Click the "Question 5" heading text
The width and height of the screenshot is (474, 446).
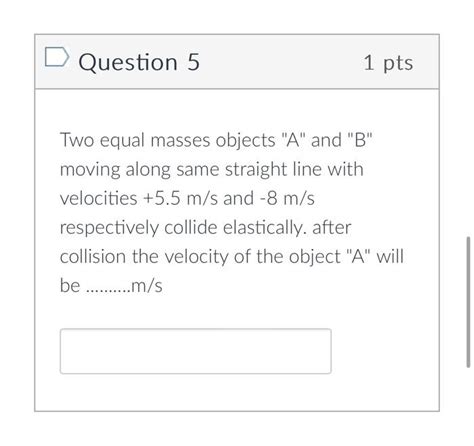[x=139, y=62]
